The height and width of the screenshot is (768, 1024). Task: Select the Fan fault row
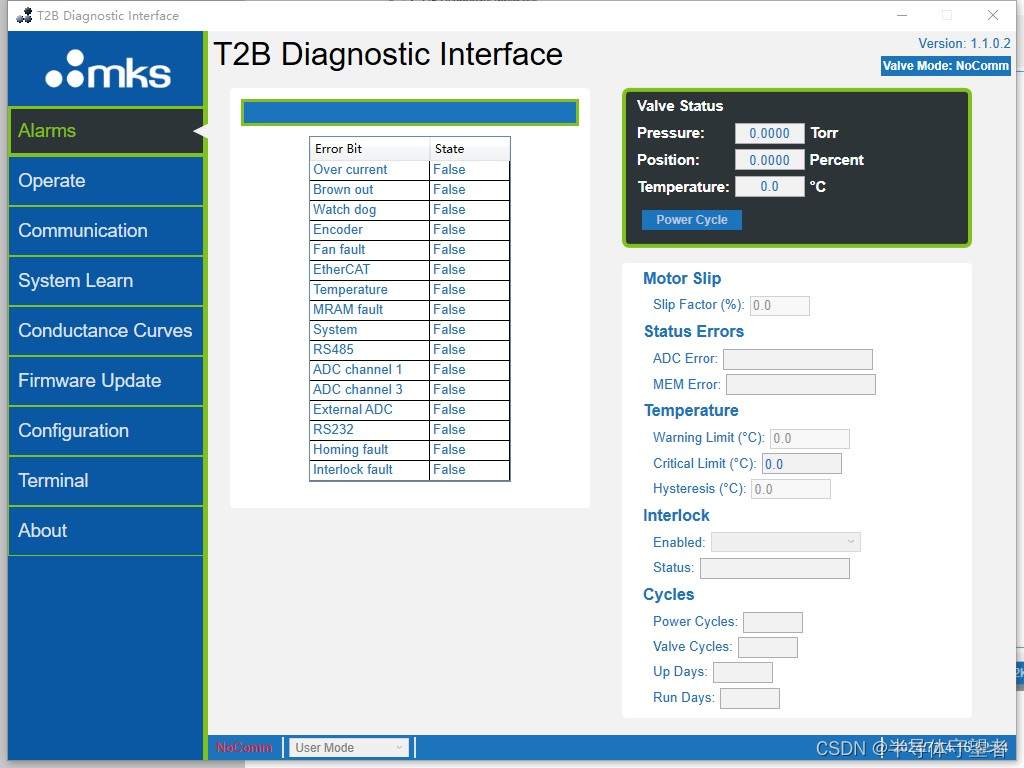(x=409, y=250)
